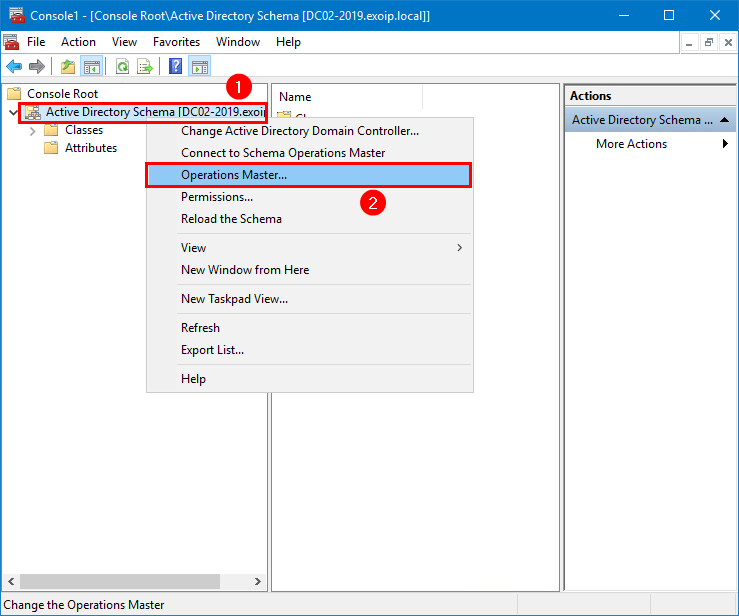Open the Window menu
Viewport: 739px width, 616px height.
click(x=238, y=42)
